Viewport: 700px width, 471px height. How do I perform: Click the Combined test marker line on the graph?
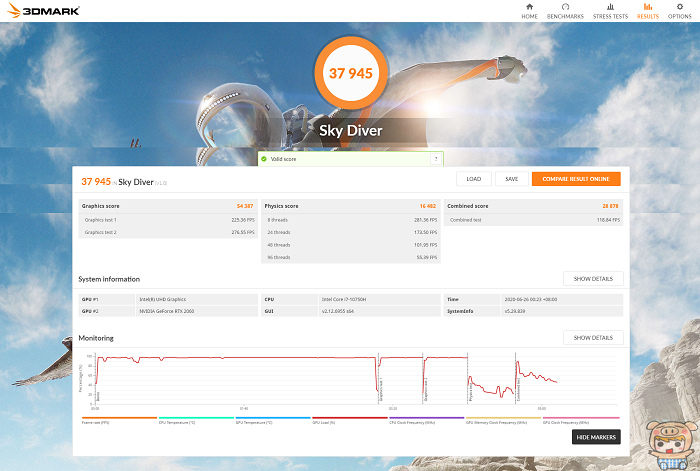(x=516, y=378)
